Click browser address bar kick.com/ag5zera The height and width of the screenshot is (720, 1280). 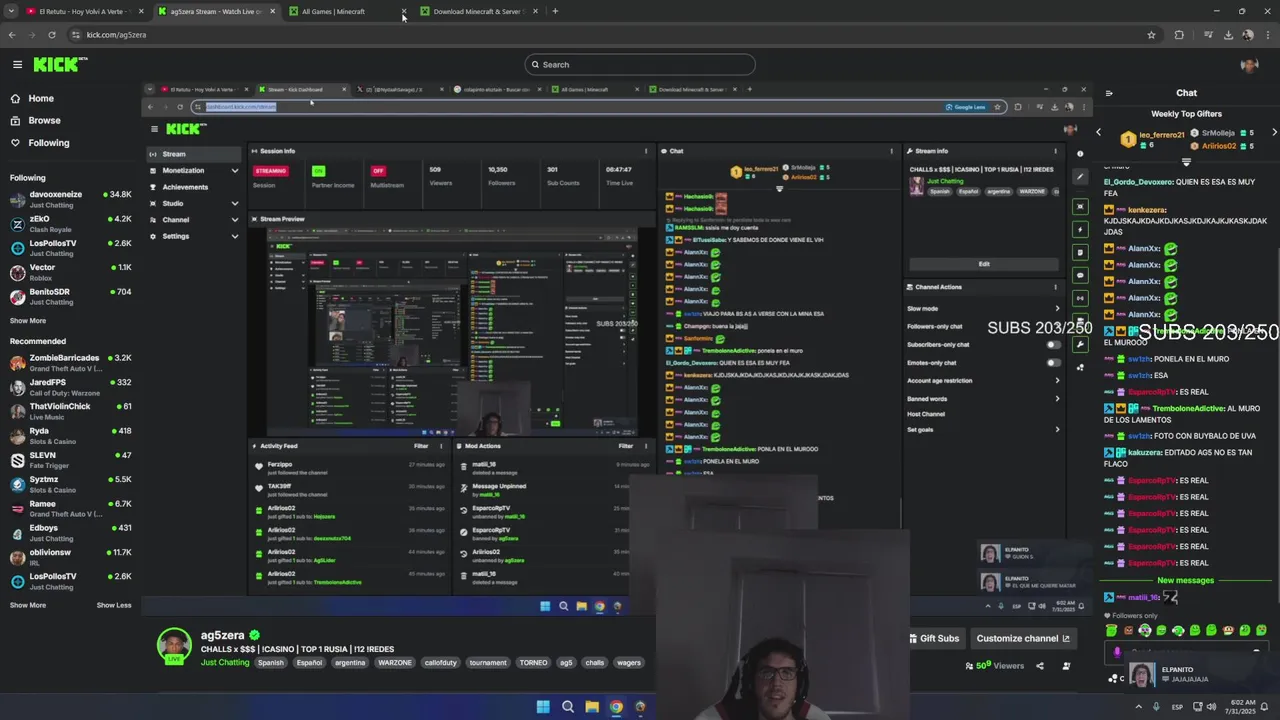116,35
